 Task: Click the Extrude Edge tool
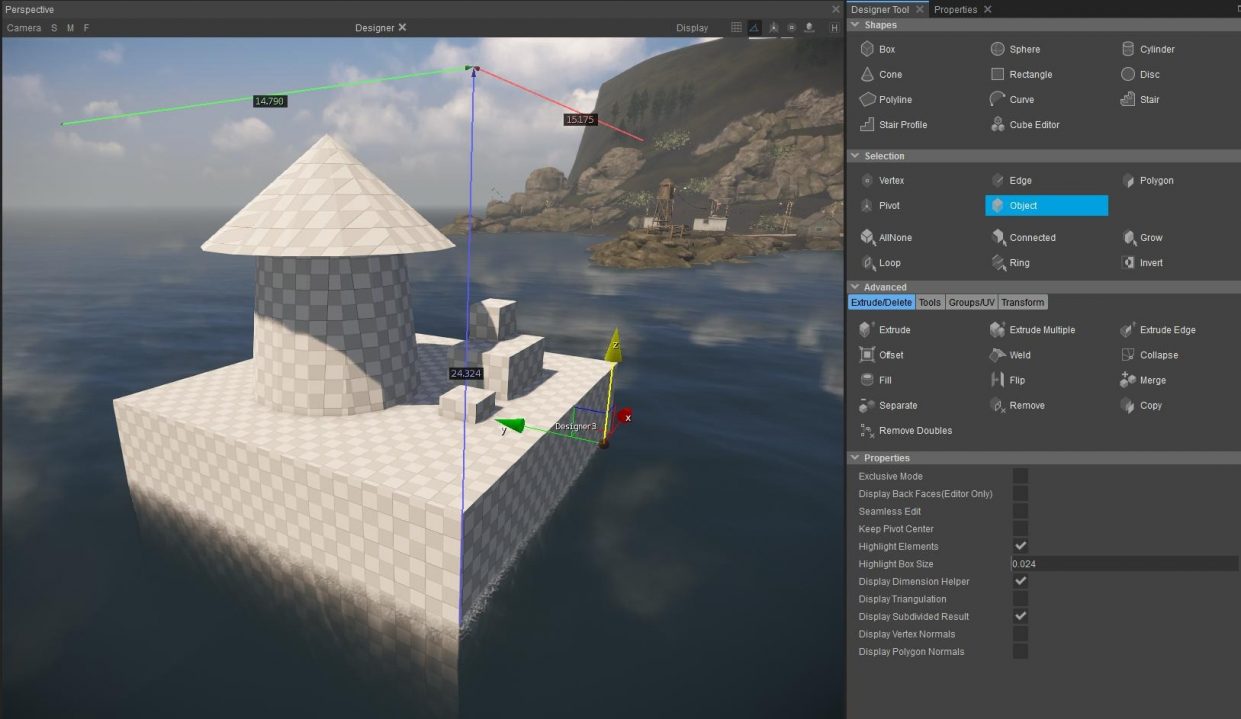pyautogui.click(x=1158, y=329)
